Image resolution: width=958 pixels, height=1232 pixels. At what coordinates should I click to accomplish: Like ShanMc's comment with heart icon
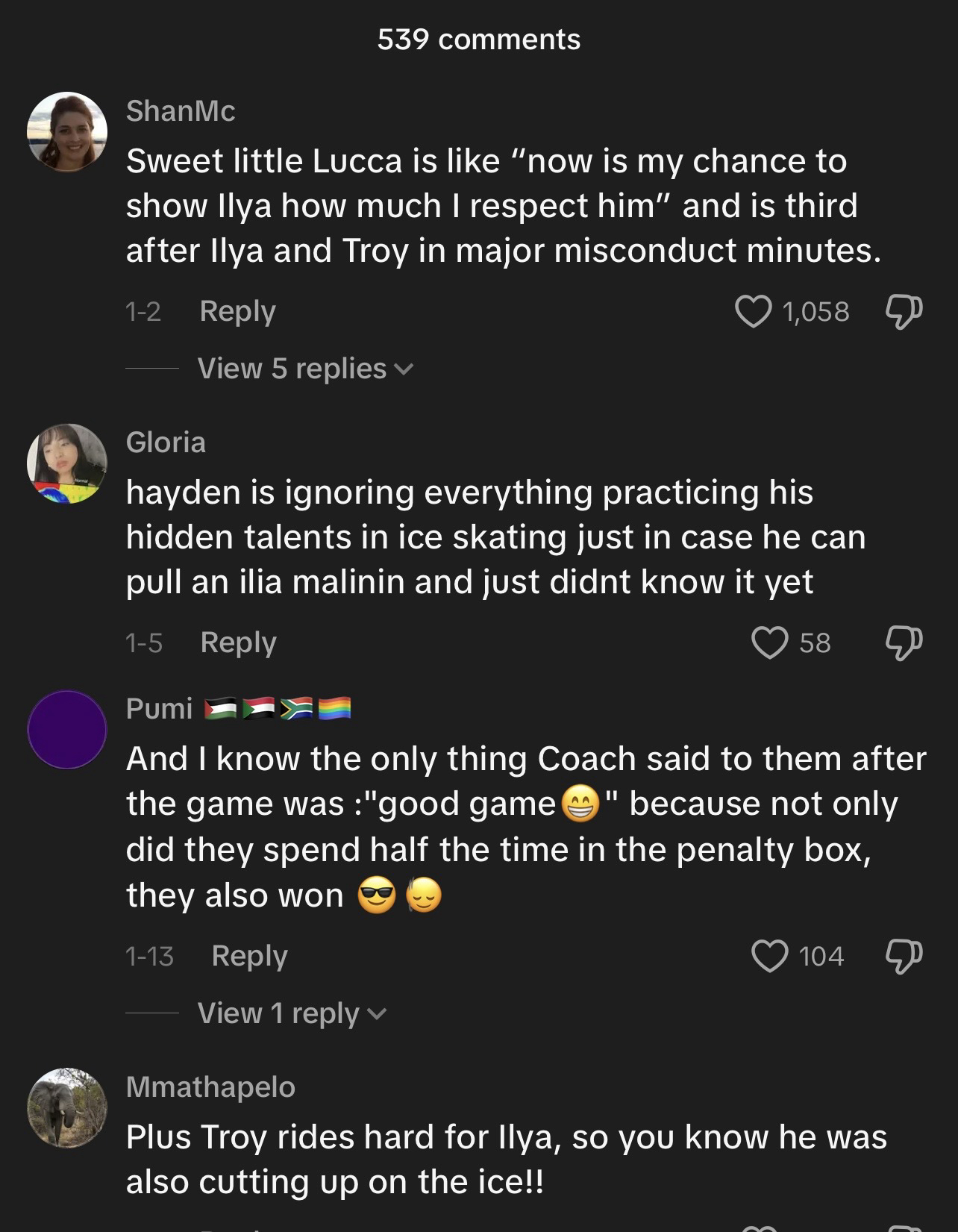click(754, 311)
